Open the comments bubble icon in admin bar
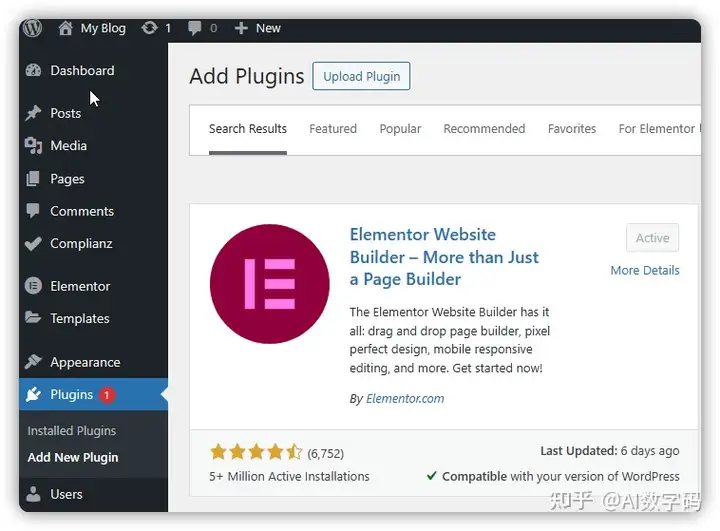The image size is (720, 531). point(194,28)
